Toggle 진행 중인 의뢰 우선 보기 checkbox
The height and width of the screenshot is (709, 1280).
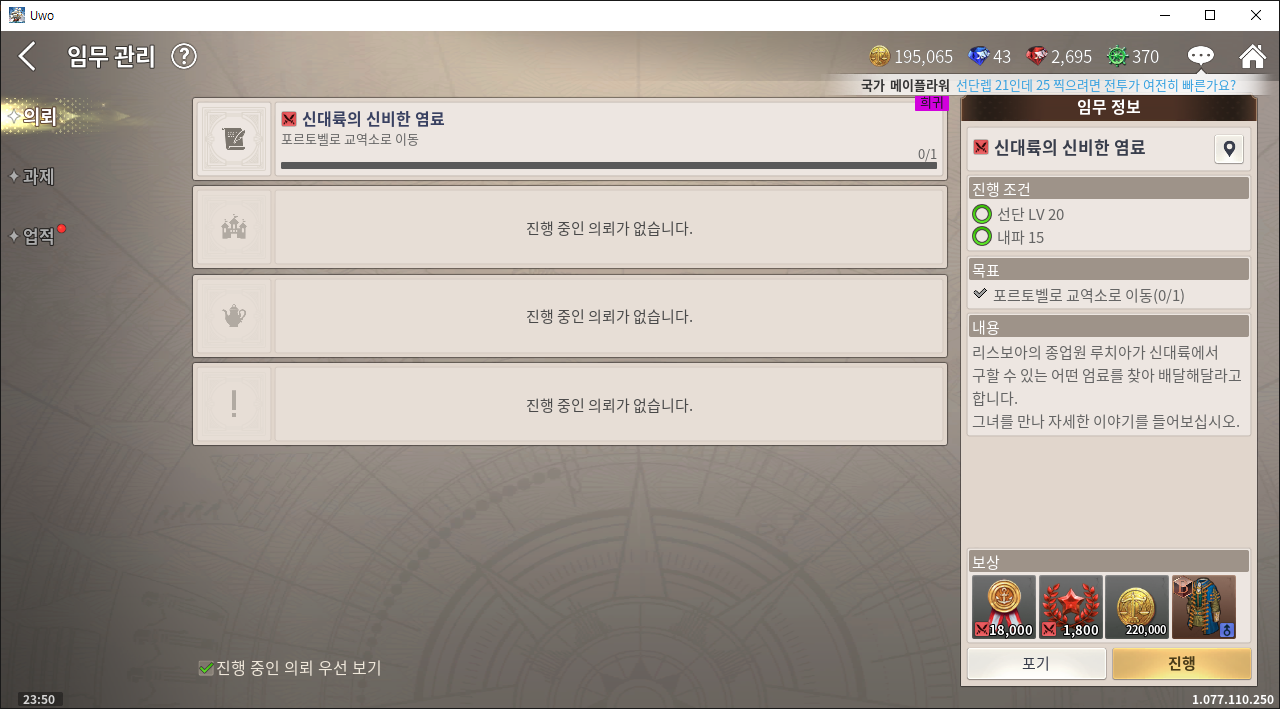pos(206,668)
